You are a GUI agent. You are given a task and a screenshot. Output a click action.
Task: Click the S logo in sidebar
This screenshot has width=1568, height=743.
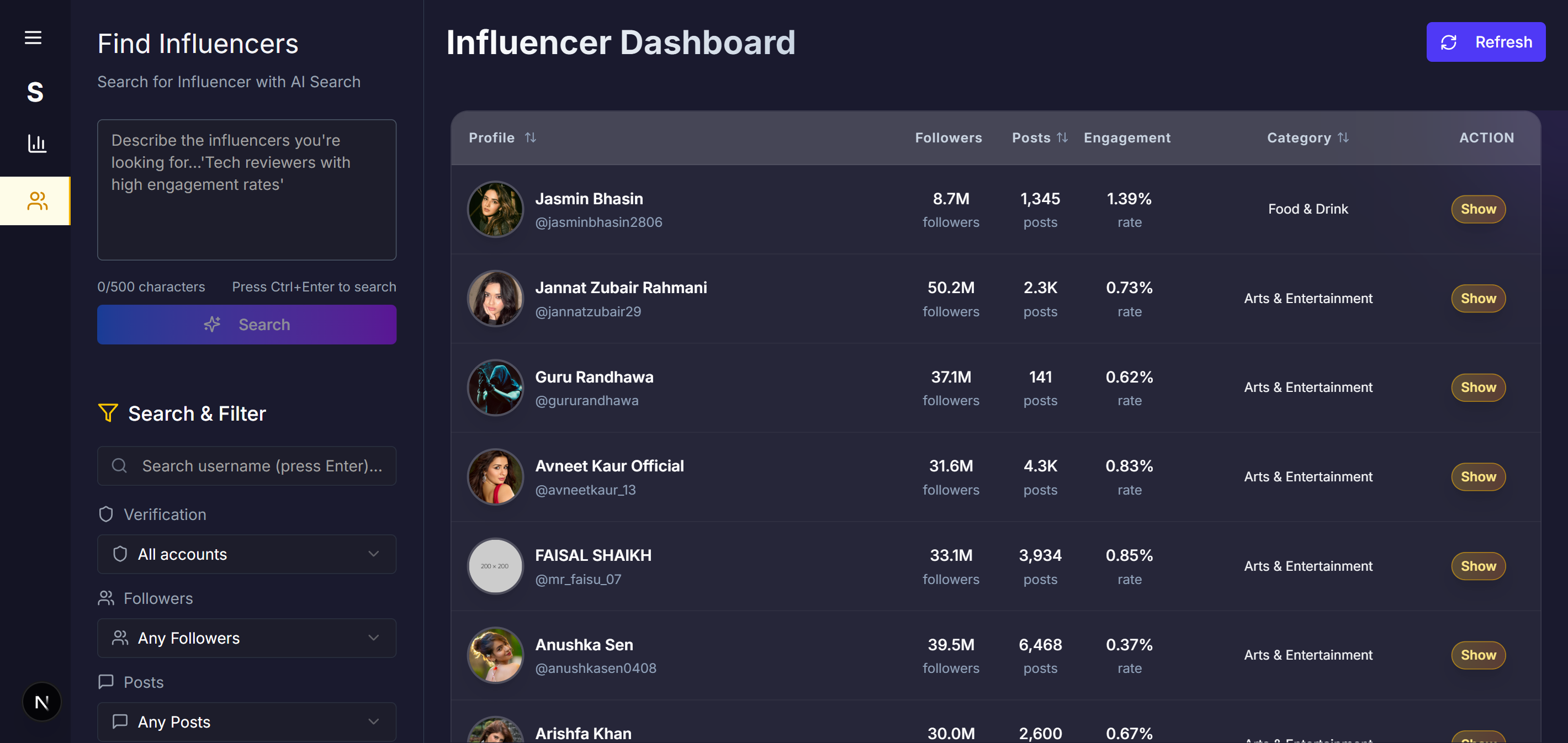click(x=35, y=92)
